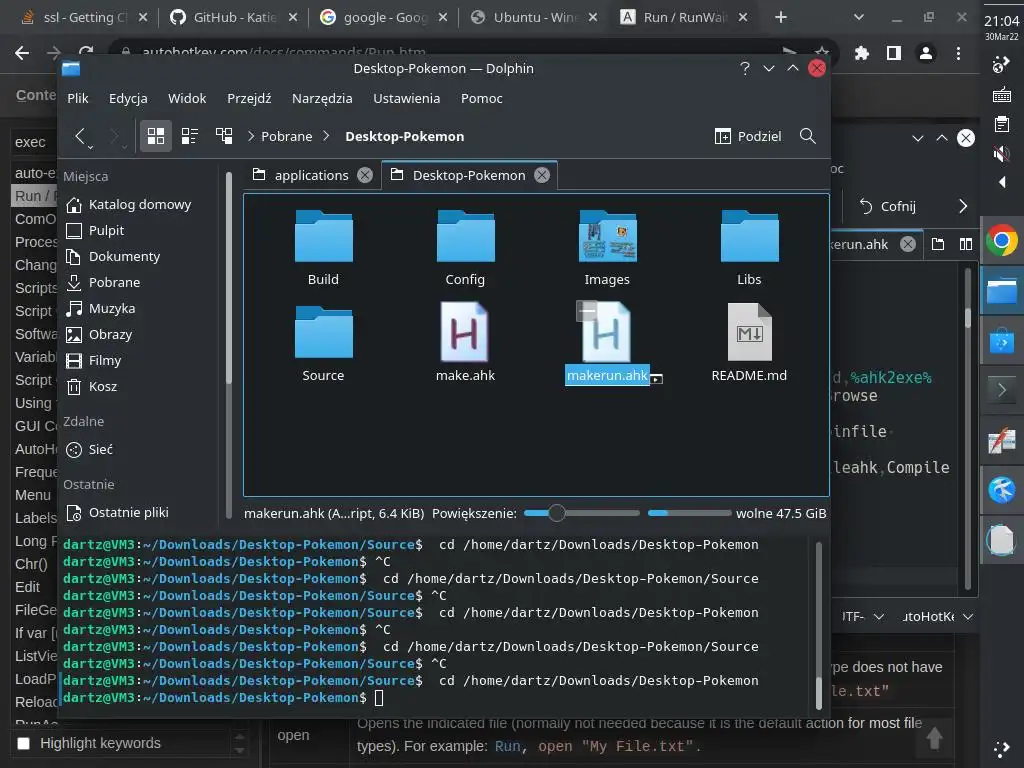The width and height of the screenshot is (1024, 768).
Task: Click Cofnij undo in editor window
Action: 888,206
